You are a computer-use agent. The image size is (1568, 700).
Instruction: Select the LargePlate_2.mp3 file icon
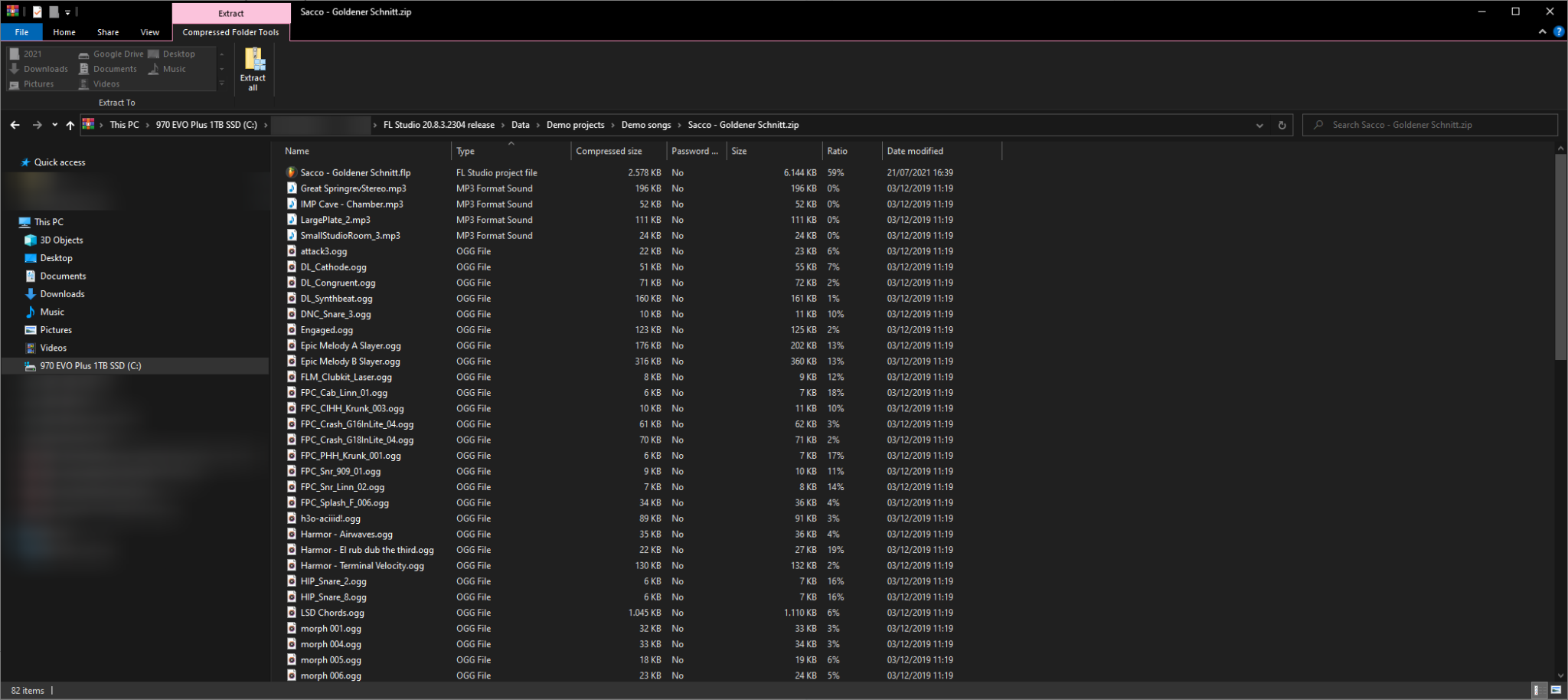point(291,220)
